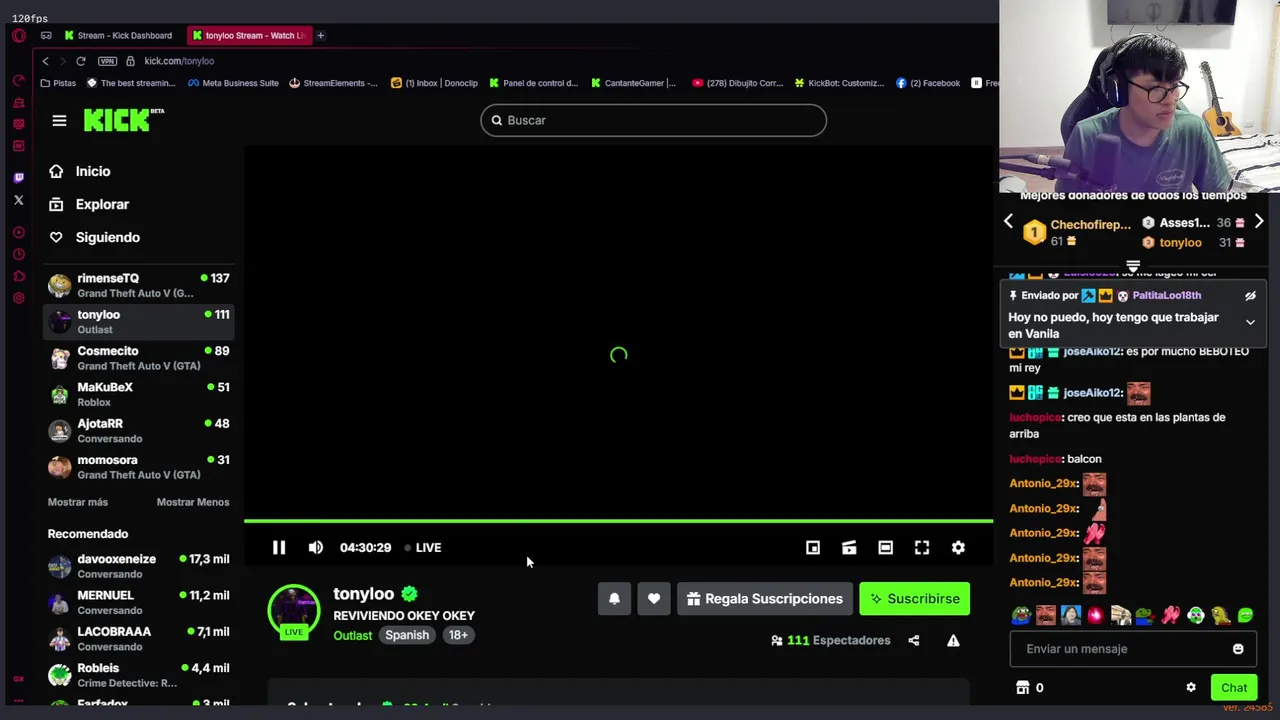This screenshot has height=720, width=1280.
Task: Open the Kick hamburger menu
Action: click(x=59, y=121)
